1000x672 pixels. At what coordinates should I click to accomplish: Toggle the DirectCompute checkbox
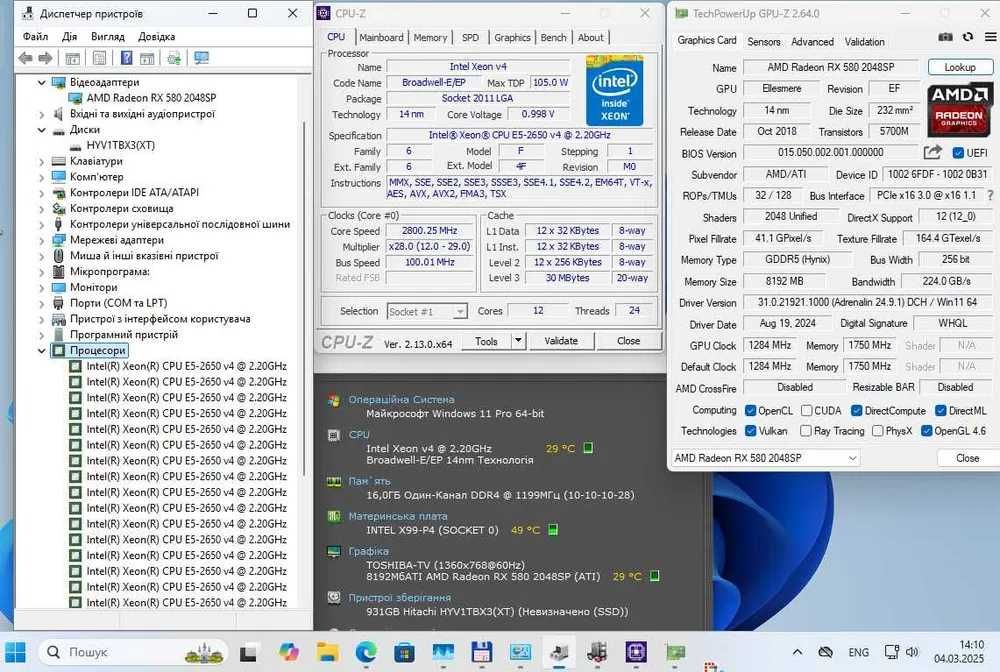coord(857,411)
